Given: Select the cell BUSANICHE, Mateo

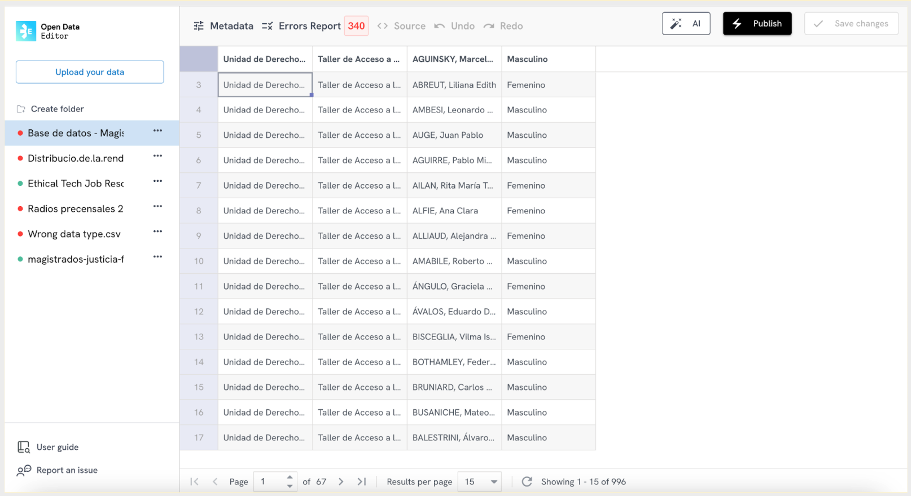Looking at the screenshot, I should click(454, 412).
